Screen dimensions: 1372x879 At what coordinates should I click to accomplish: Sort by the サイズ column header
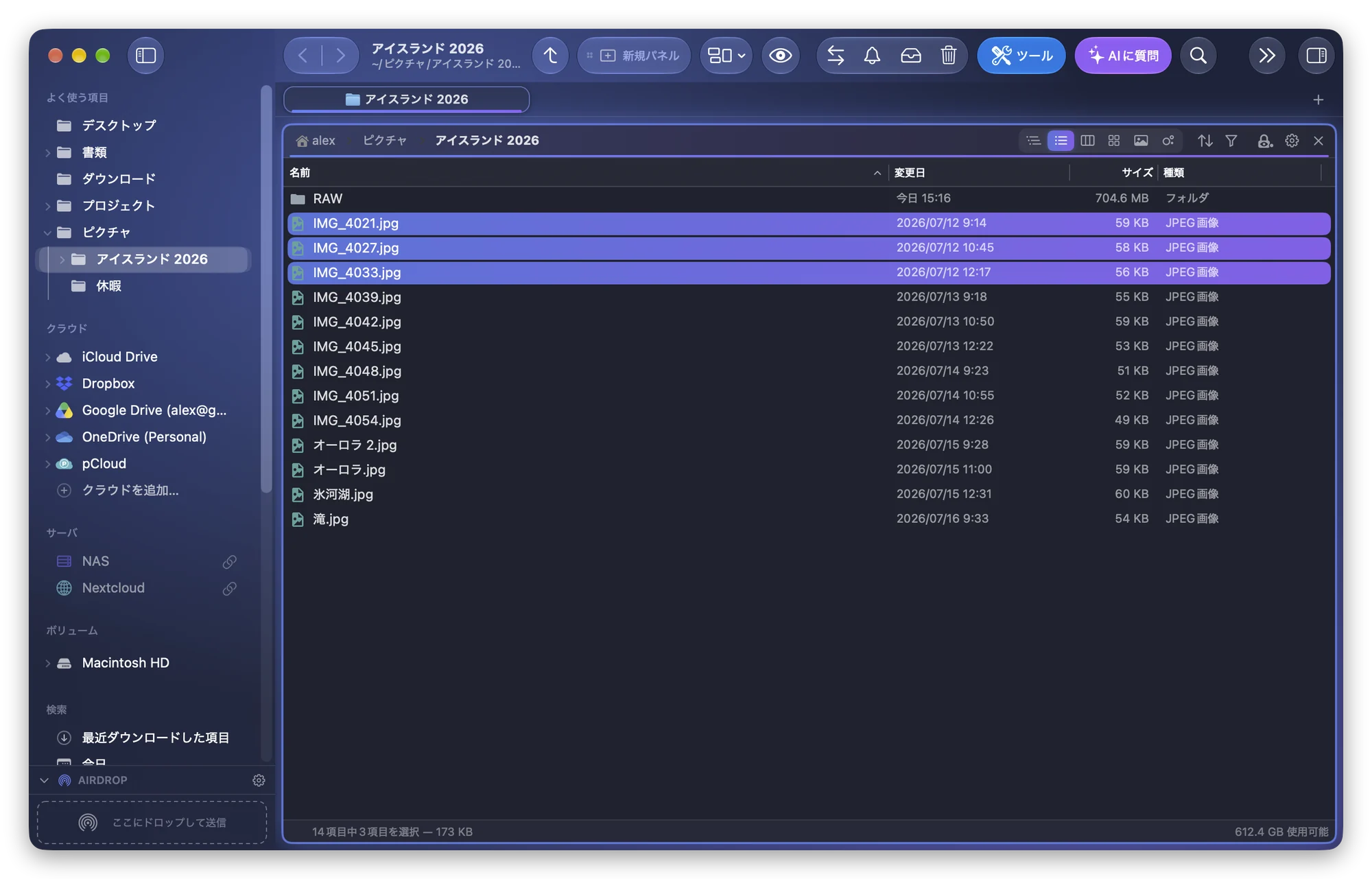click(x=1137, y=173)
